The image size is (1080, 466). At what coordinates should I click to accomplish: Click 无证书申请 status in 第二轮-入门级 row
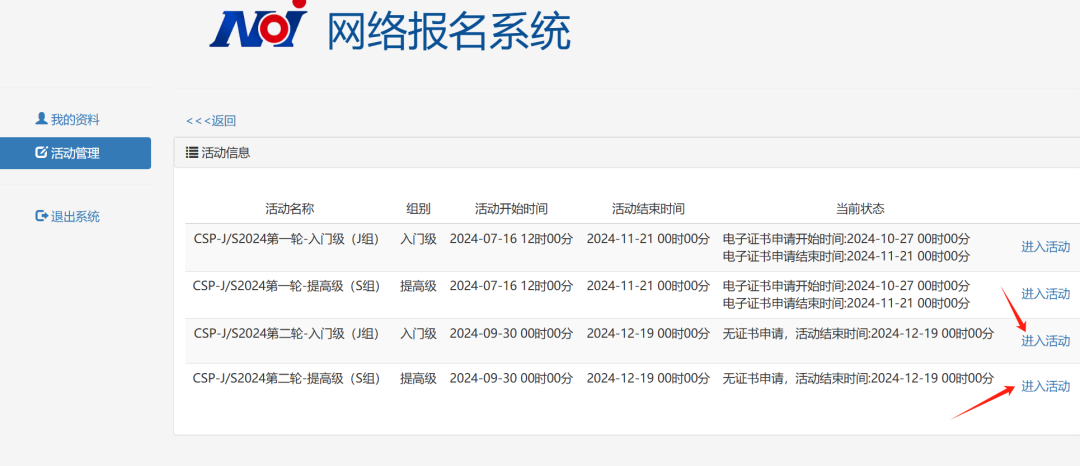(x=858, y=334)
